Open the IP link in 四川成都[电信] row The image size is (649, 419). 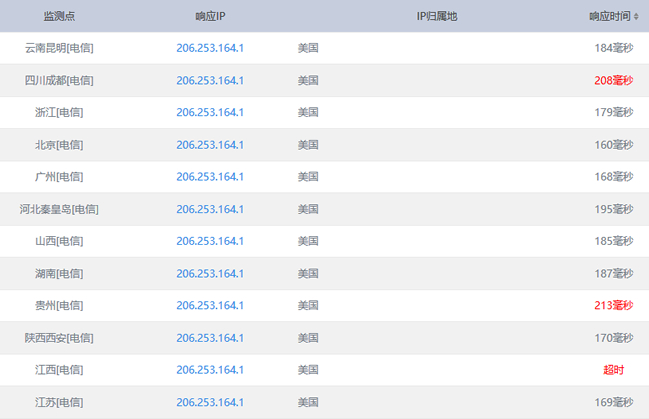tap(210, 80)
